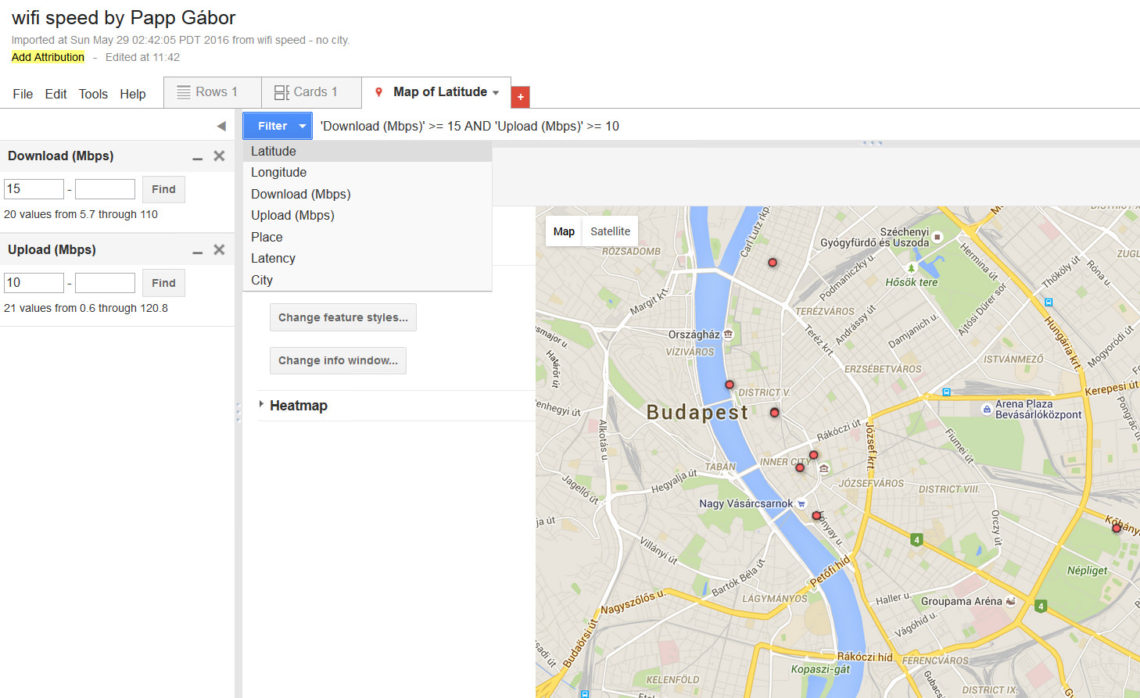Choose Longitude in the filter list

pos(367,172)
